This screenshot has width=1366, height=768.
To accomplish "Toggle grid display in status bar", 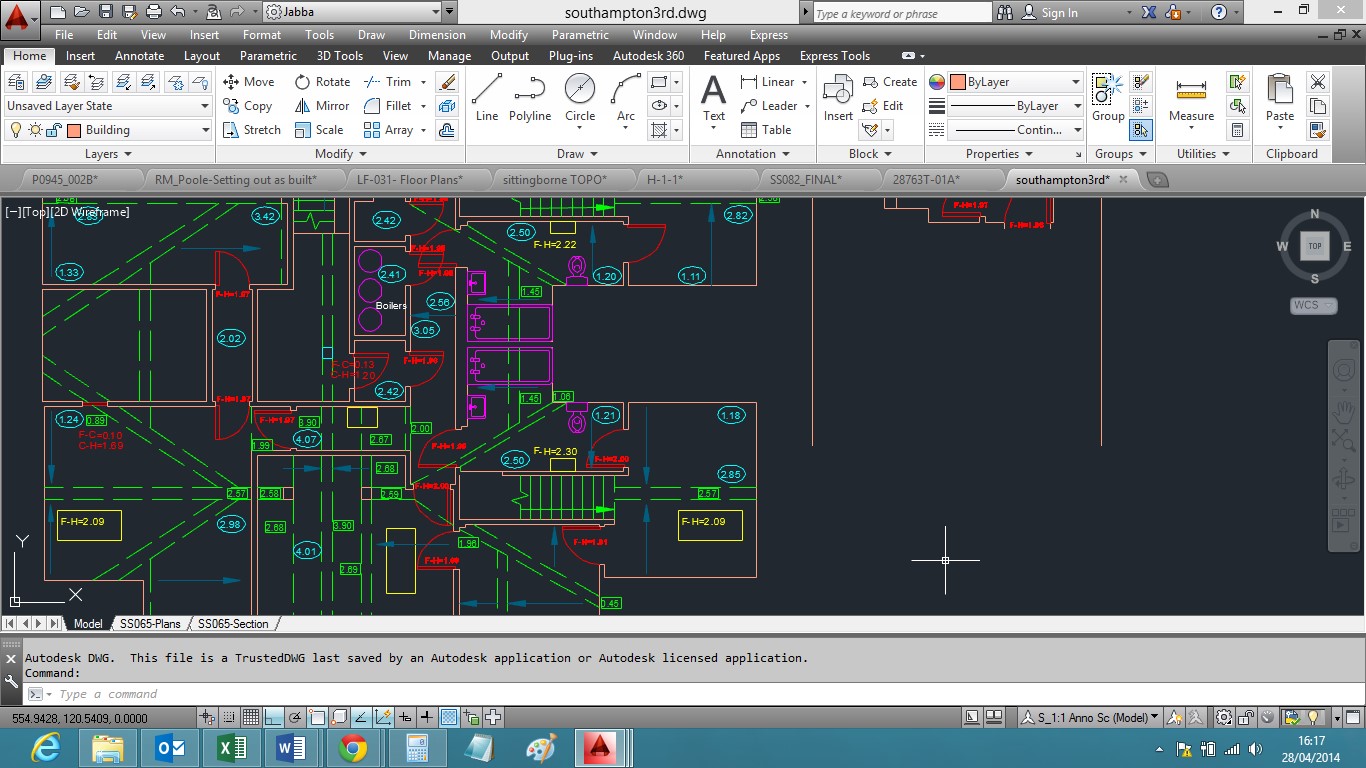I will coord(250,717).
